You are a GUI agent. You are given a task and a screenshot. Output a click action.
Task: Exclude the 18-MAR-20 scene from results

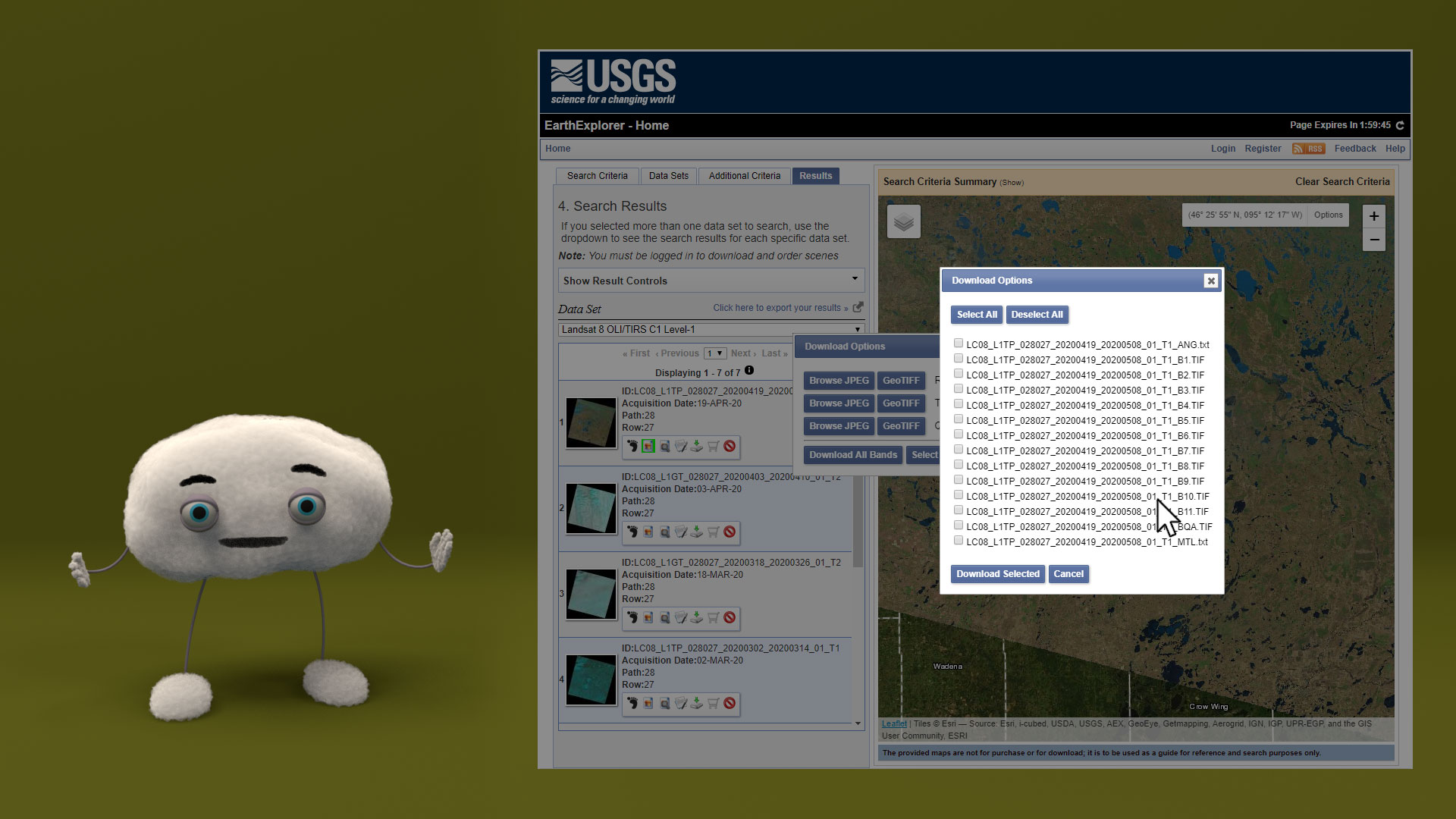coord(730,618)
